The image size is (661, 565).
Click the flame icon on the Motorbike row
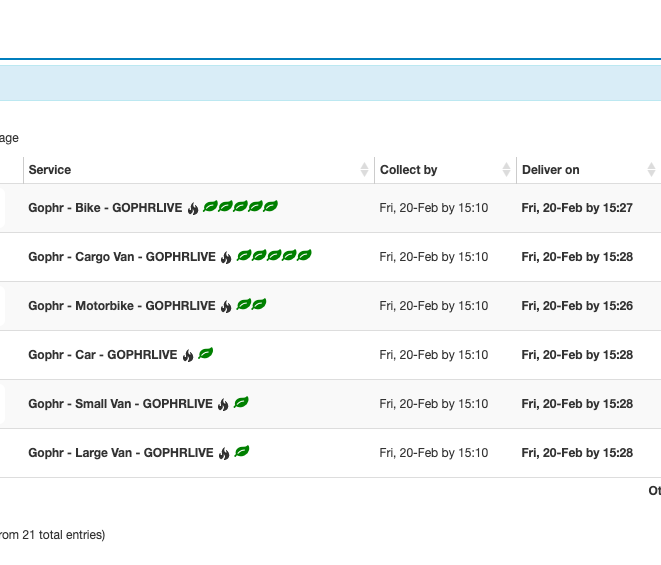tap(226, 306)
